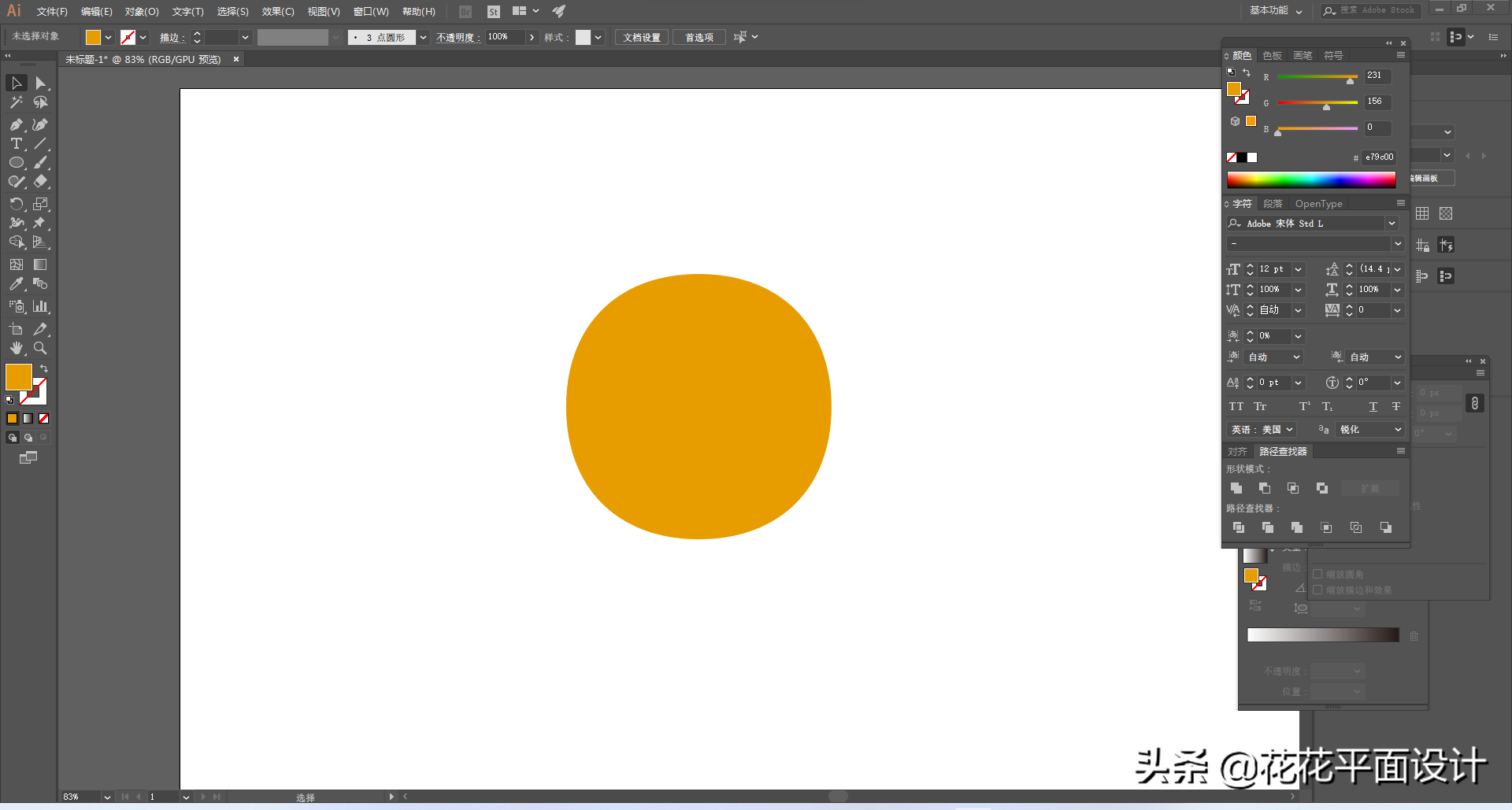Click the Minus Front pathfinder icon
The image size is (1512, 810).
tap(1265, 489)
